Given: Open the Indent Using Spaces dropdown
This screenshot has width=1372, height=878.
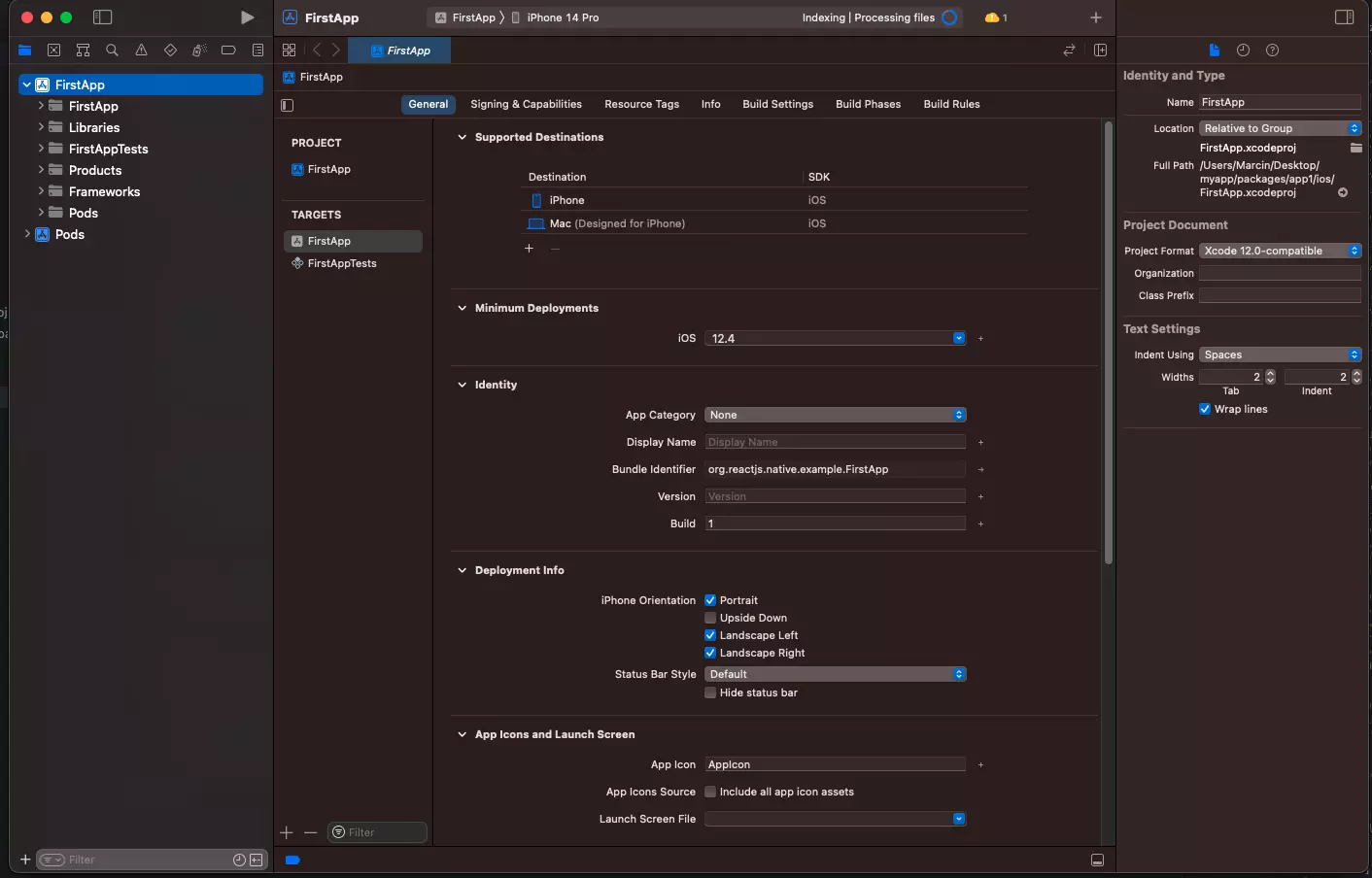Looking at the screenshot, I should click(1280, 355).
